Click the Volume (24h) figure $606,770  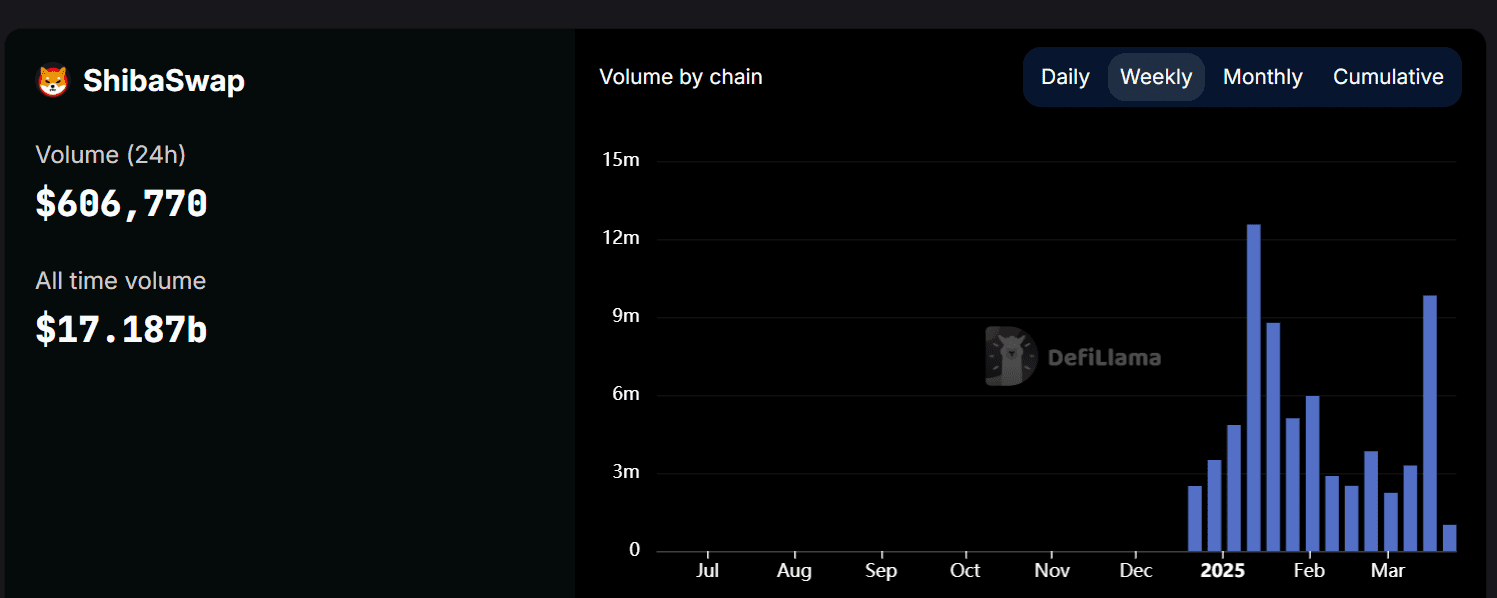point(121,203)
